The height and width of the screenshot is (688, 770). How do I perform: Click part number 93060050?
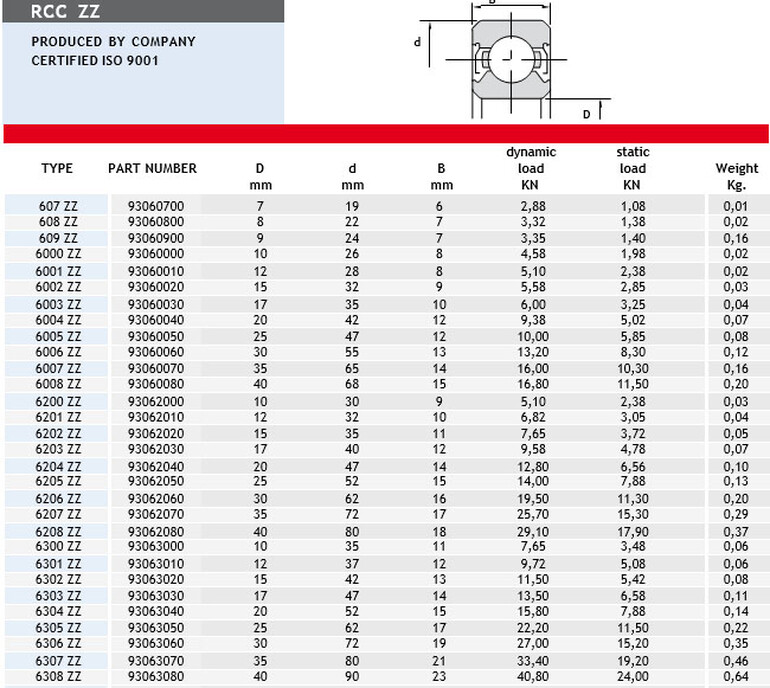click(156, 337)
